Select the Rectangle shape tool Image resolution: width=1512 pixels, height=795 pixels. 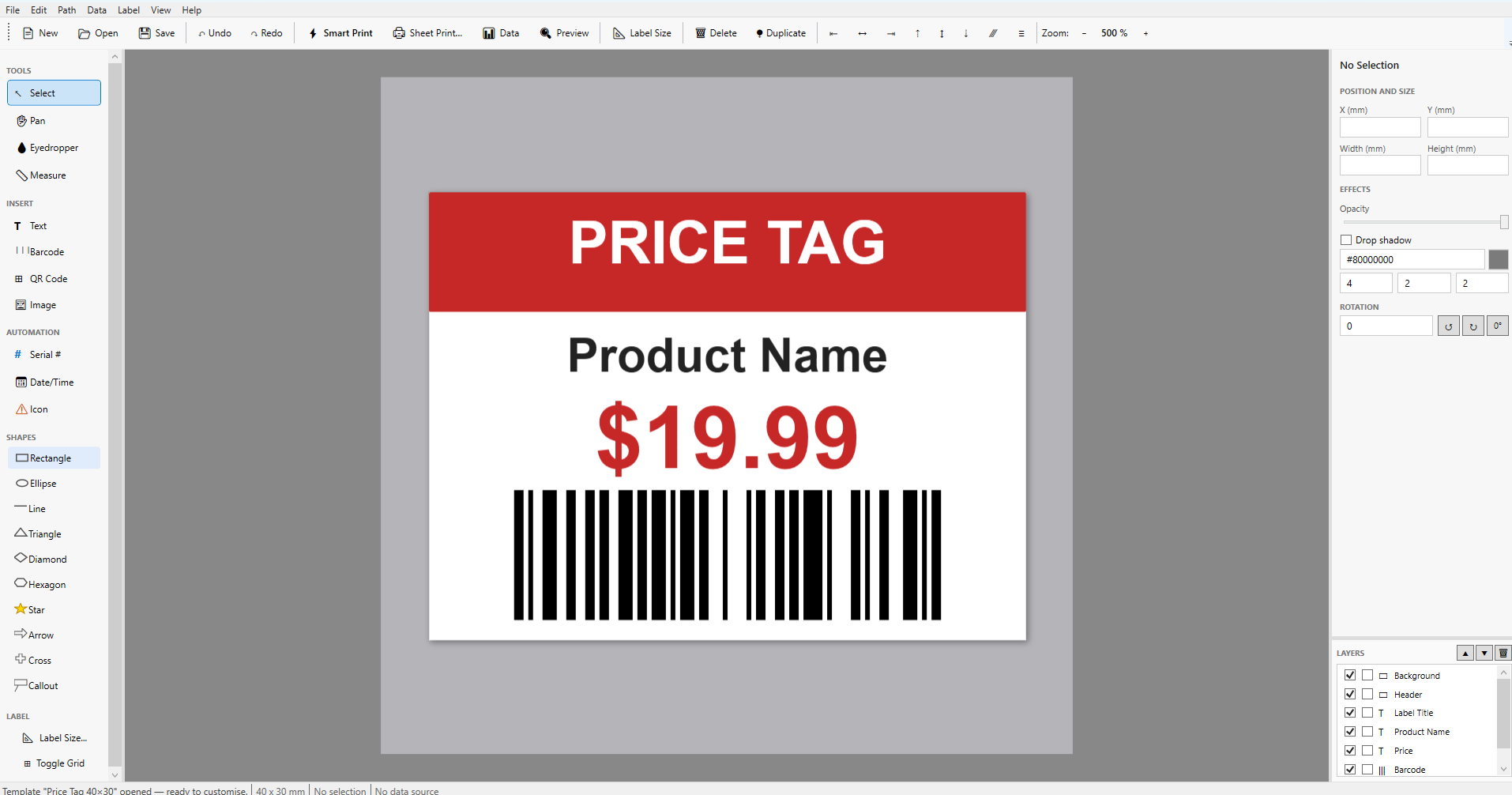54,458
